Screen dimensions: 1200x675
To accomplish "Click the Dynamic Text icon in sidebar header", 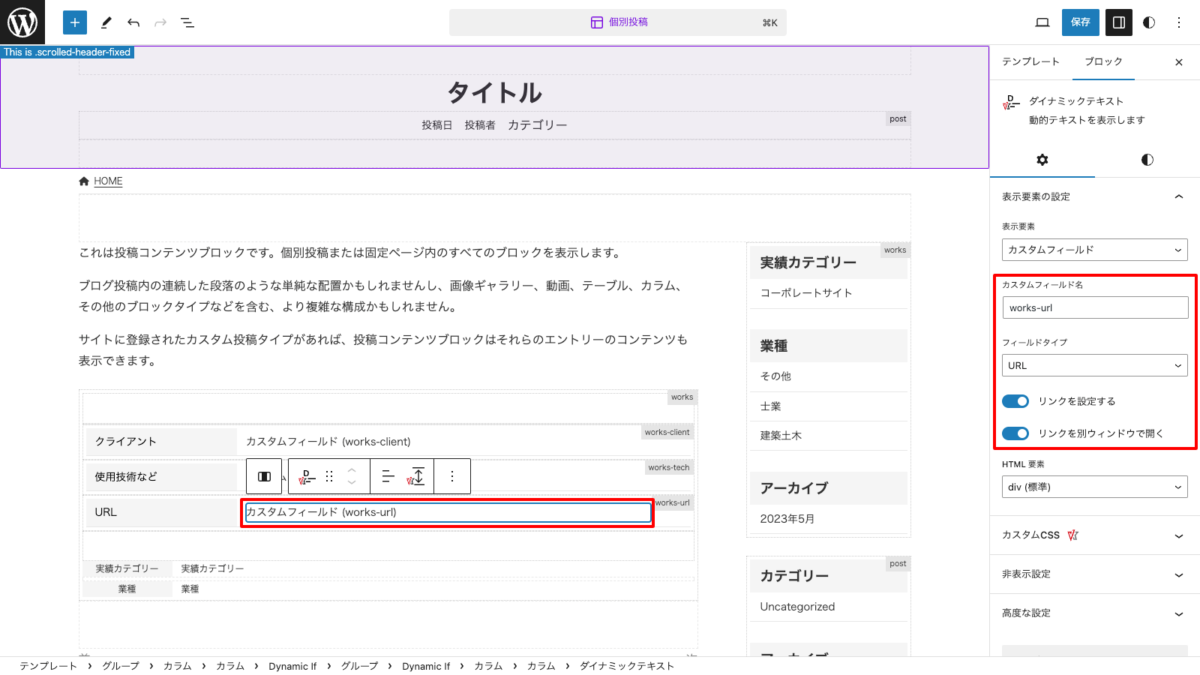I will tap(1011, 102).
